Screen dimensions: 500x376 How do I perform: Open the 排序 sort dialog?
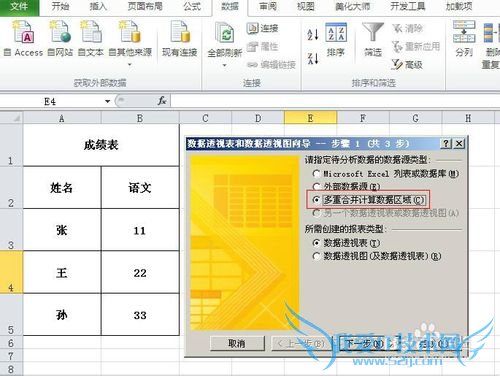click(336, 40)
